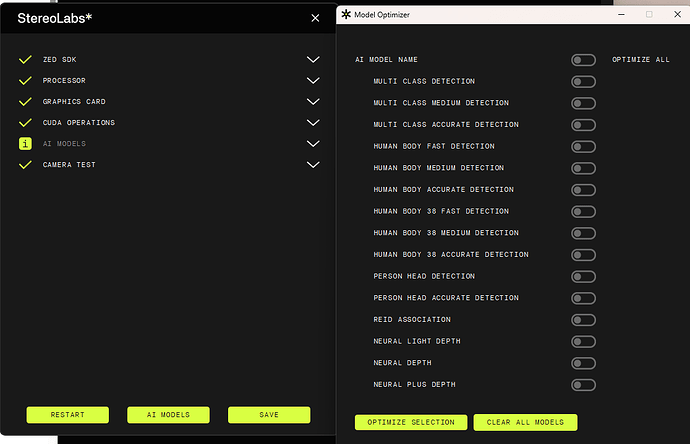Select the greyed AI Models row label
Image resolution: width=690 pixels, height=444 pixels.
pyautogui.click(x=64, y=143)
